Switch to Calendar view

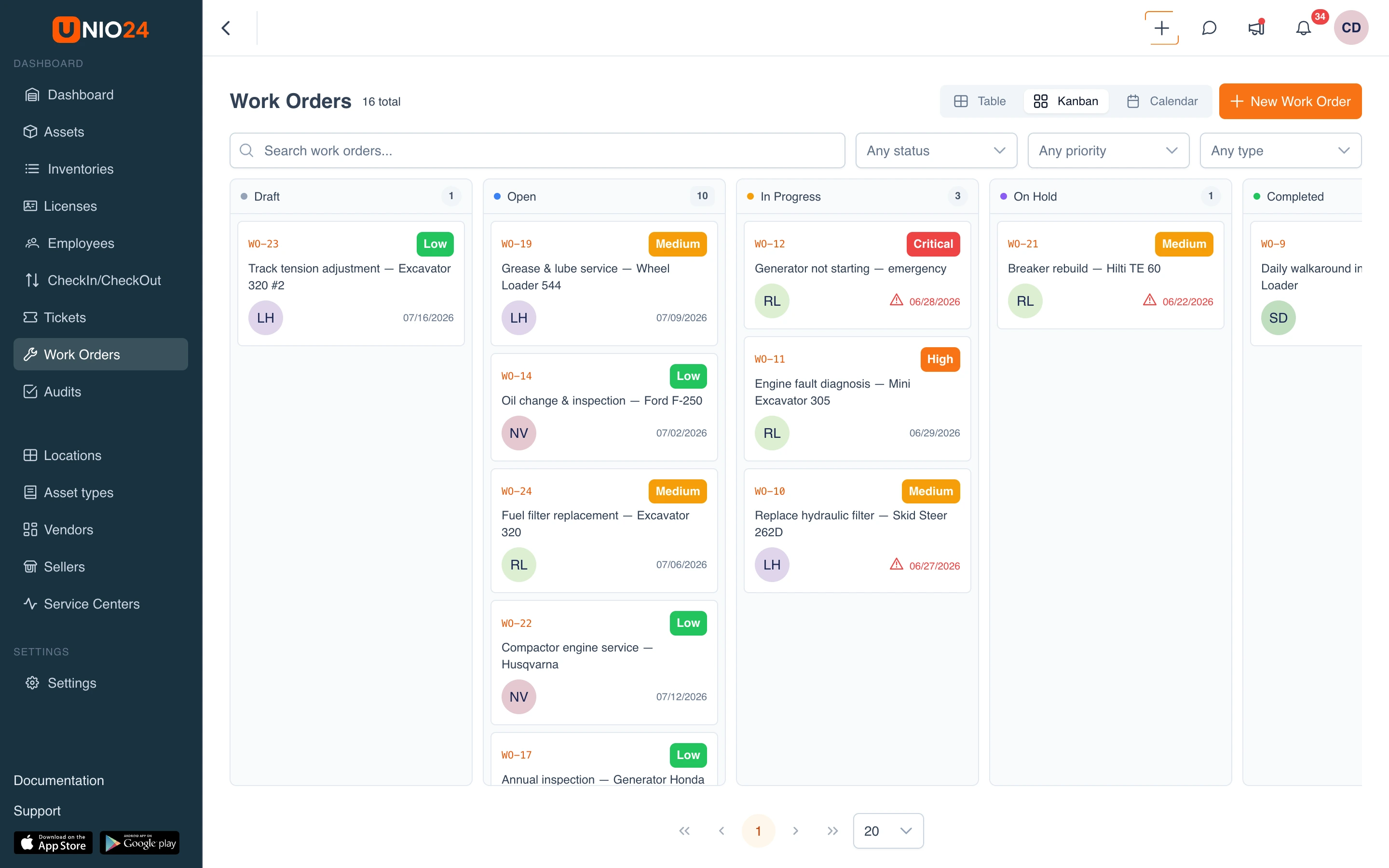coord(1162,101)
